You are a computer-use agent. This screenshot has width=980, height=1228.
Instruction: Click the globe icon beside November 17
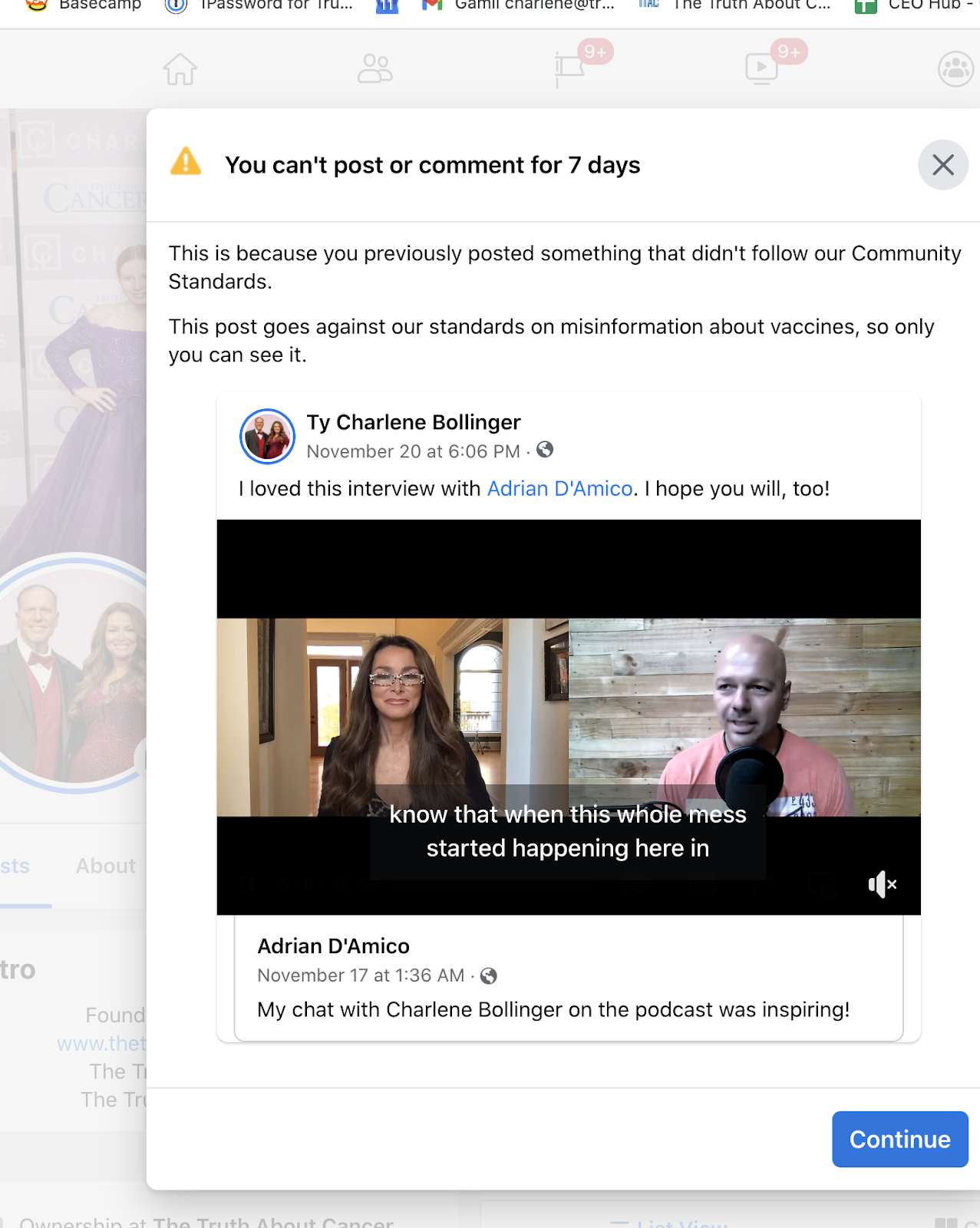click(x=489, y=975)
